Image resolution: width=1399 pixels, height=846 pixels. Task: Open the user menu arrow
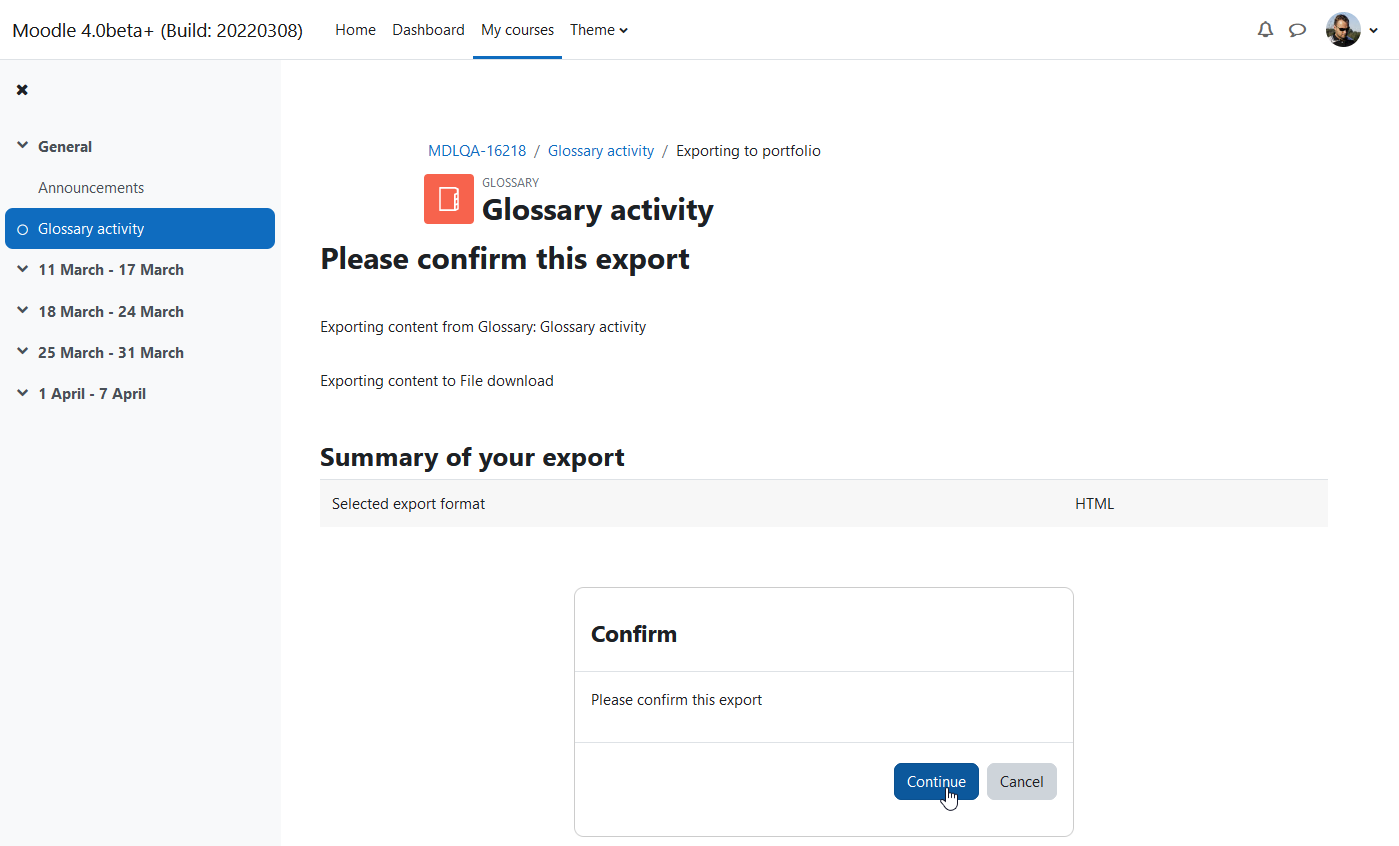pos(1374,31)
